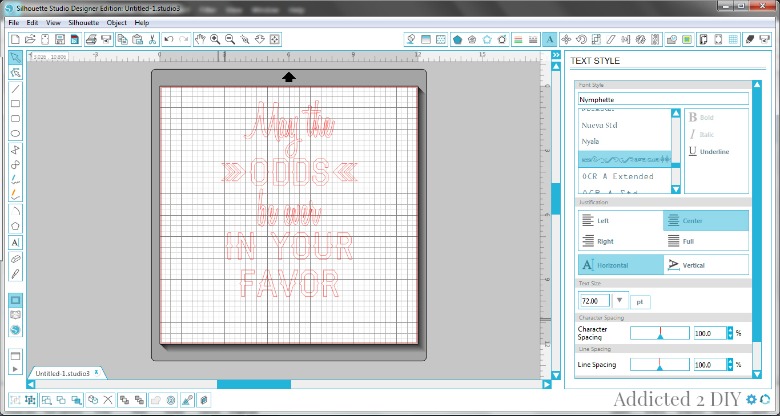Undo last action arrow
The image size is (780, 416).
pos(169,40)
